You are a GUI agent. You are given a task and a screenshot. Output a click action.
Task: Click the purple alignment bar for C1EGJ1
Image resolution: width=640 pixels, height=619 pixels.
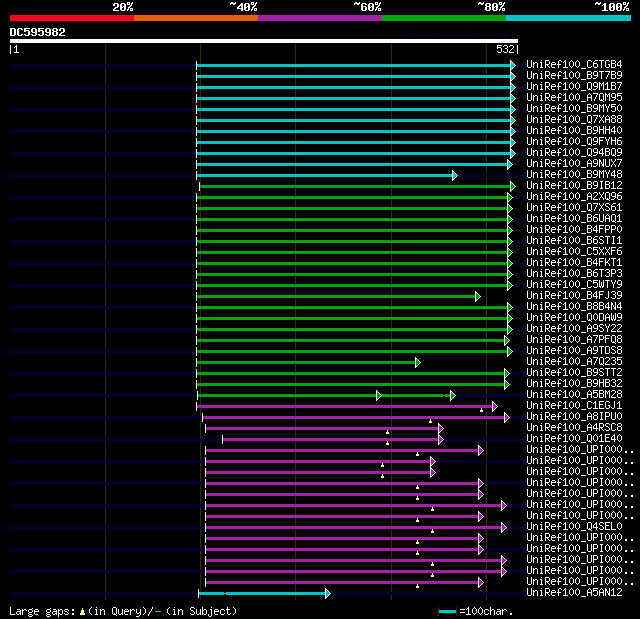344,407
